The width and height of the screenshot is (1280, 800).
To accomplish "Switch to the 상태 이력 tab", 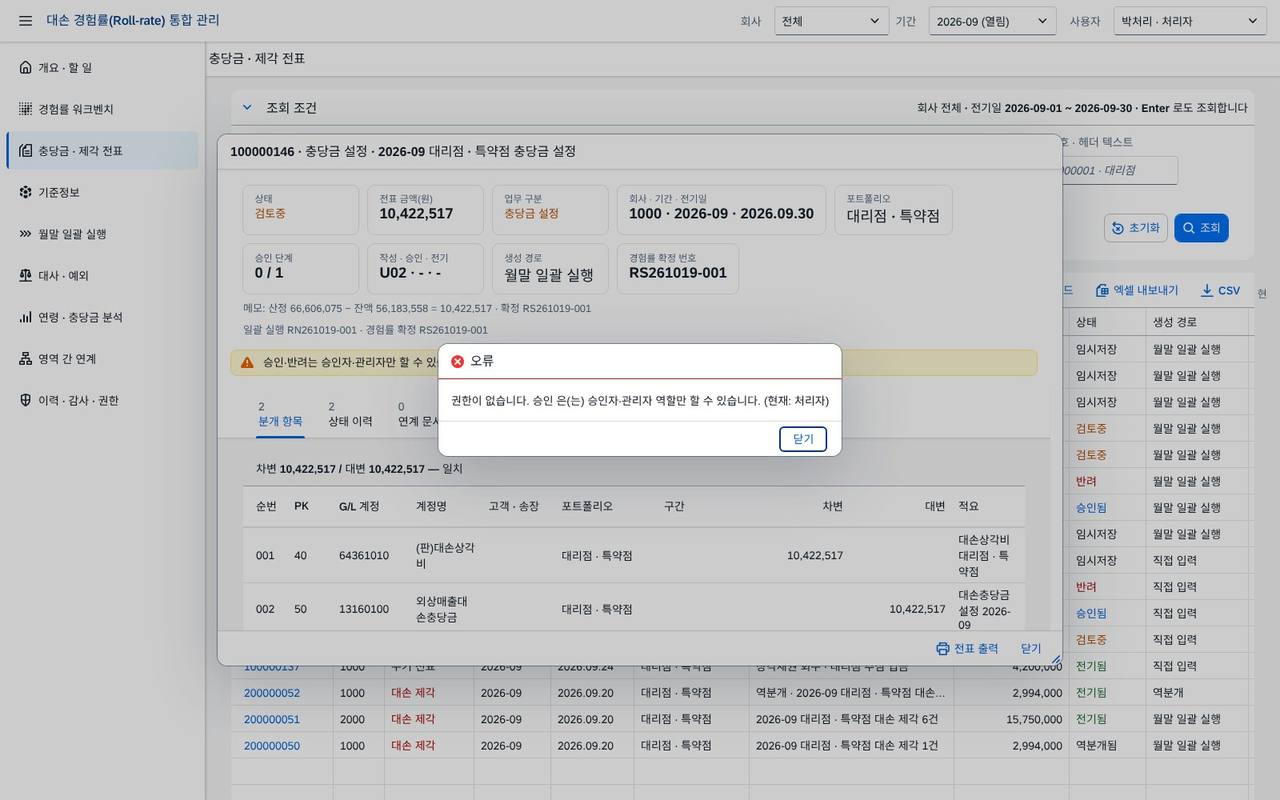I will [350, 414].
